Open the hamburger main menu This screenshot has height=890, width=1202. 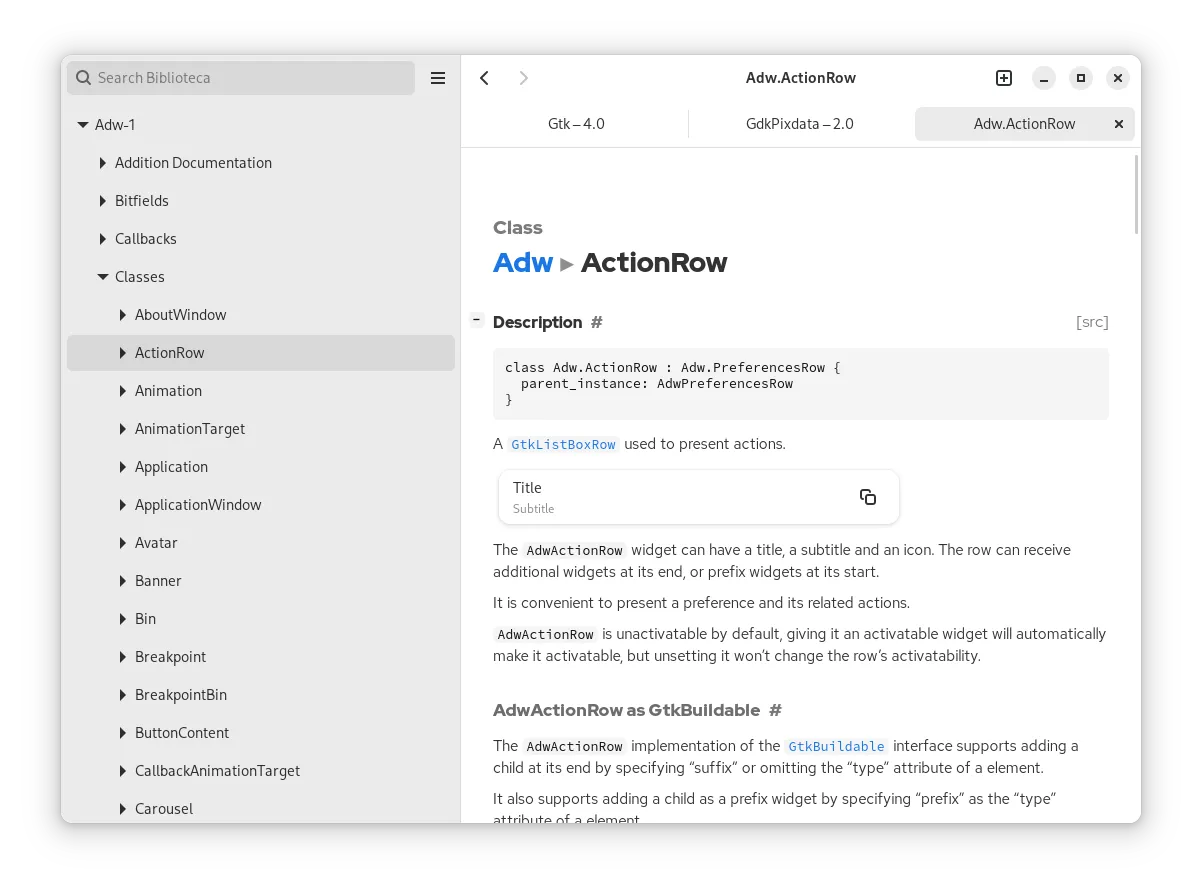[438, 78]
